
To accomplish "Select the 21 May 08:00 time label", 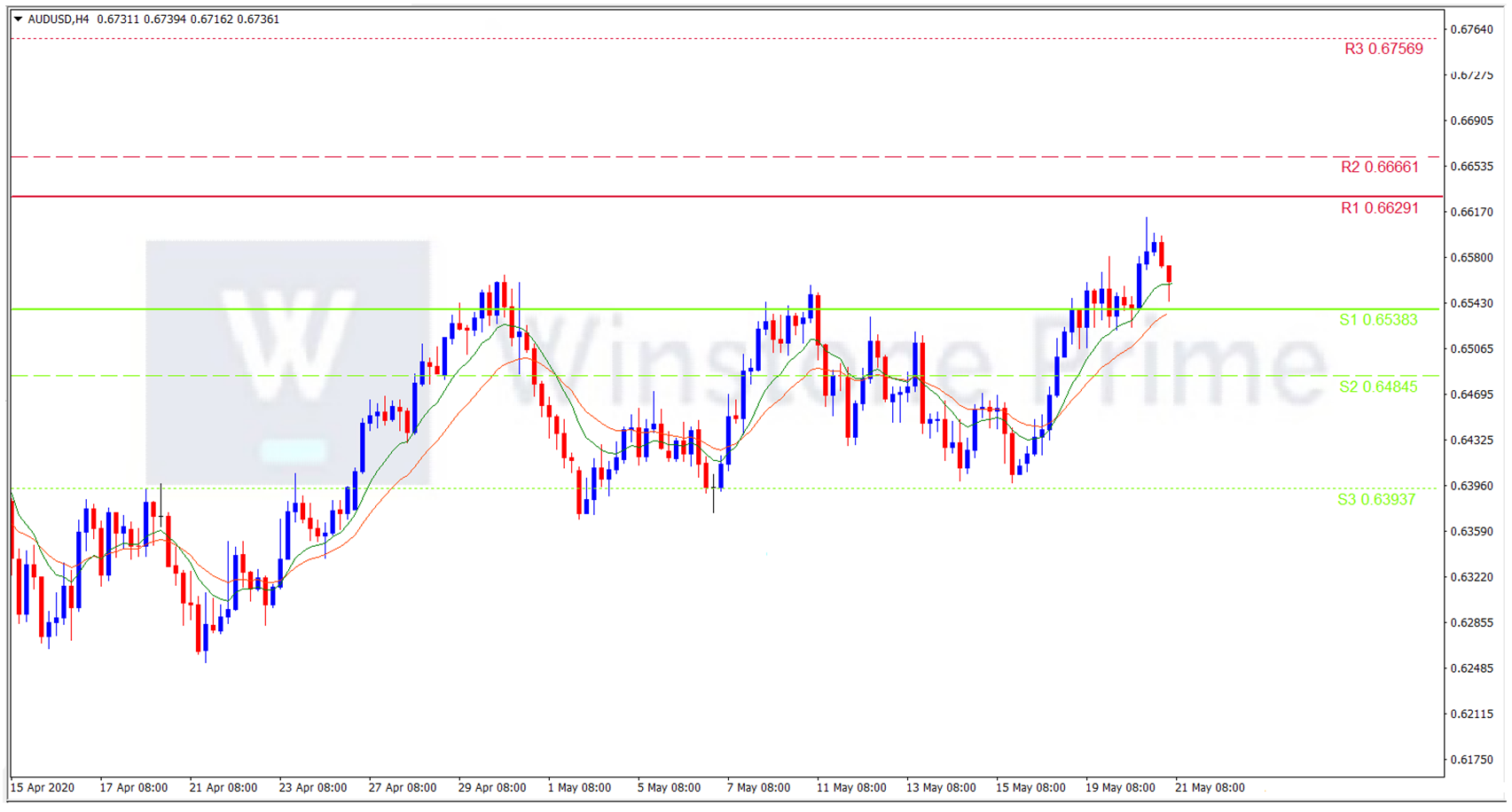I will click(x=1210, y=787).
